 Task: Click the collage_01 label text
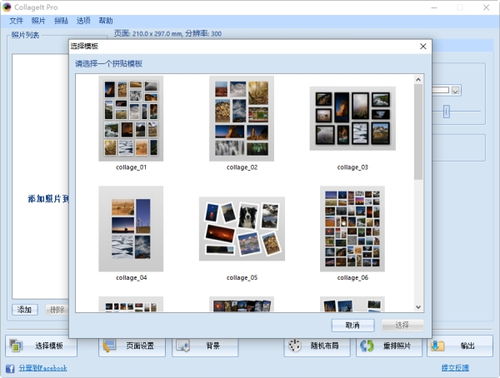pyautogui.click(x=131, y=167)
